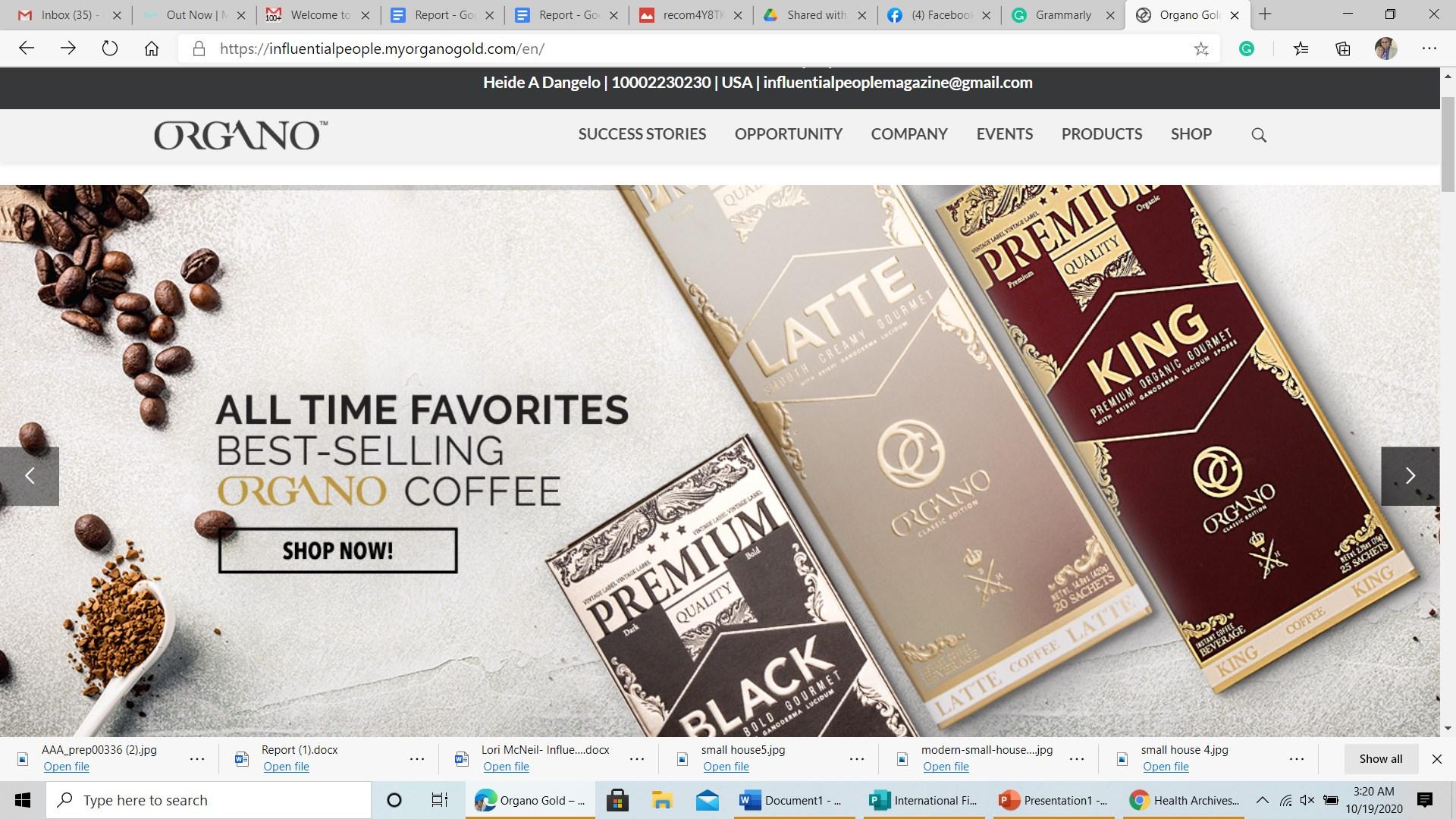
Task: Click the browser profile avatar
Action: [x=1385, y=49]
